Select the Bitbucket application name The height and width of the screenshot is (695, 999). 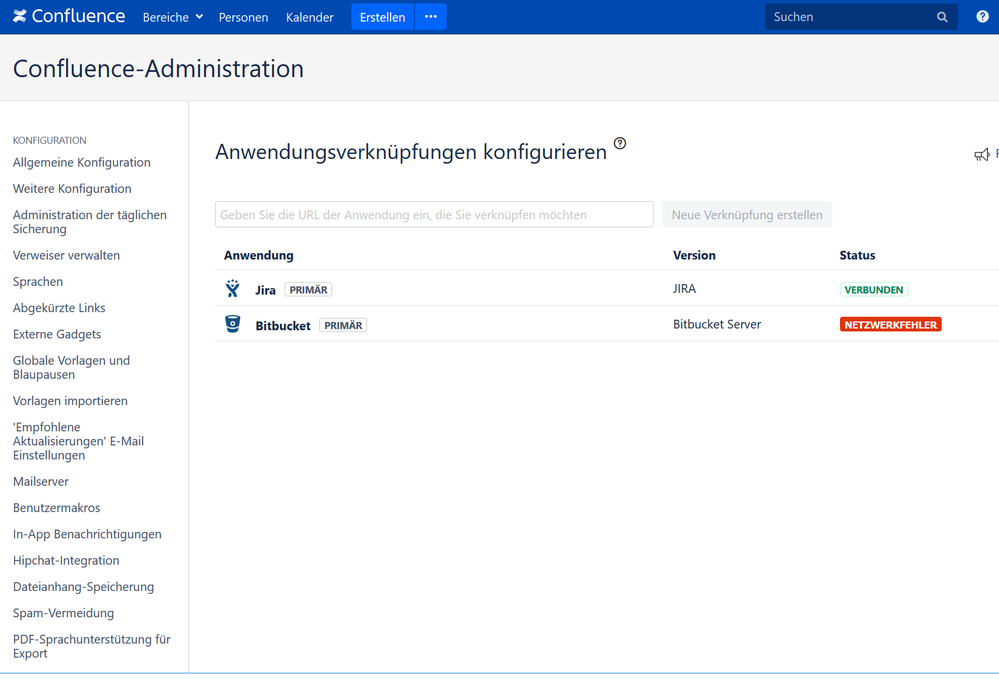coord(283,326)
